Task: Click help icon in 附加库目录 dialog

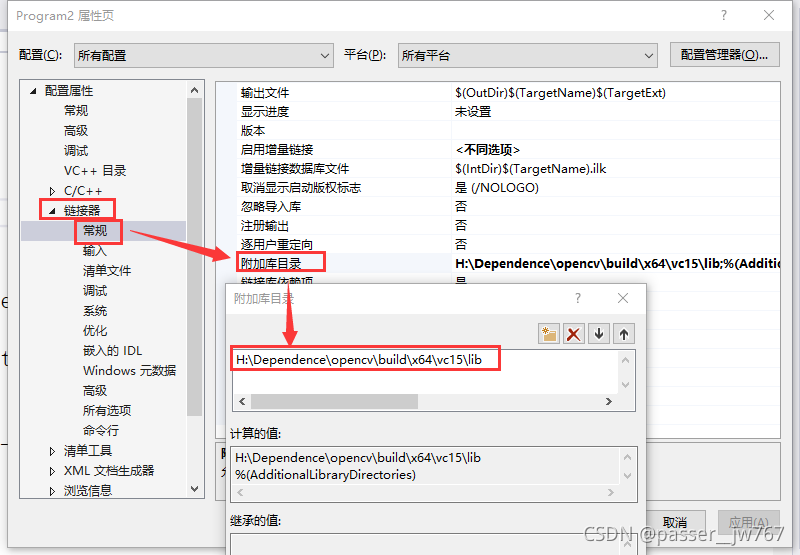Action: (x=578, y=298)
